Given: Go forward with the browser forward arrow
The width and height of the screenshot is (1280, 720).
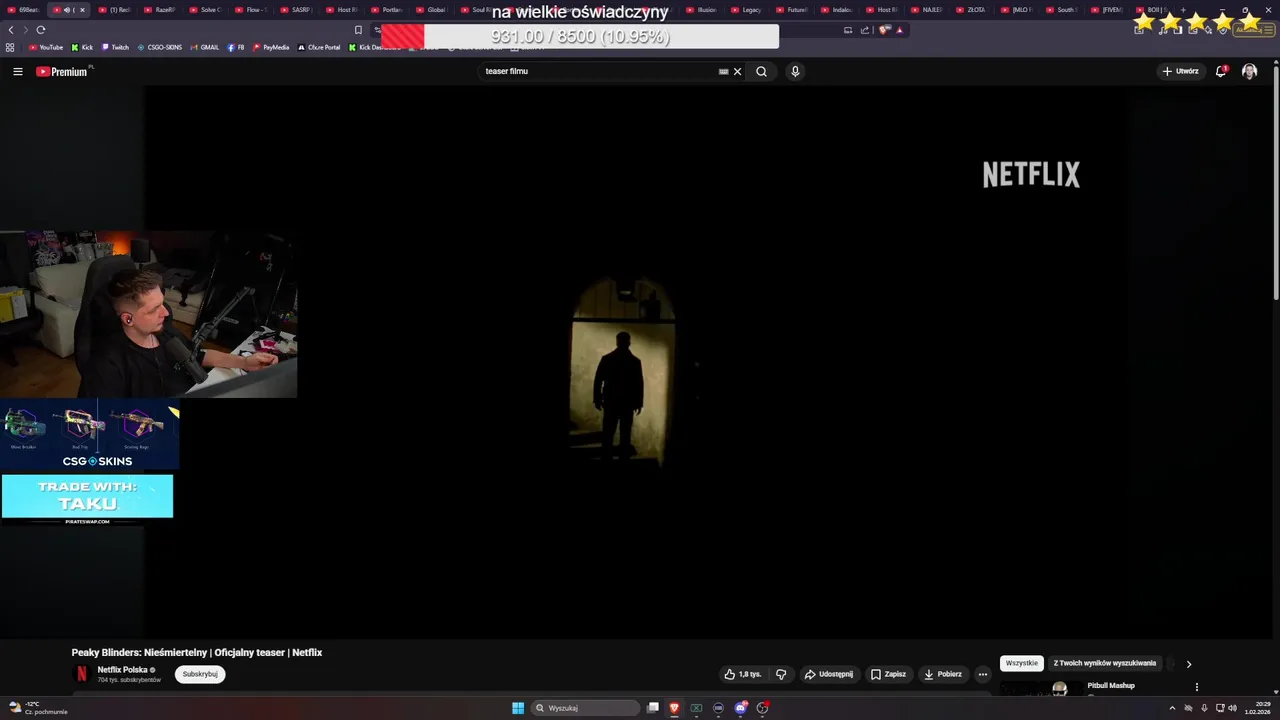Looking at the screenshot, I should pyautogui.click(x=25, y=30).
